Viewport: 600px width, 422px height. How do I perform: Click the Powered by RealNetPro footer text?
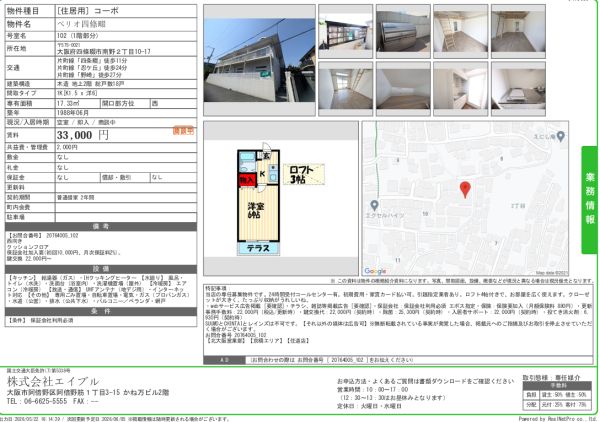pyautogui.click(x=558, y=419)
